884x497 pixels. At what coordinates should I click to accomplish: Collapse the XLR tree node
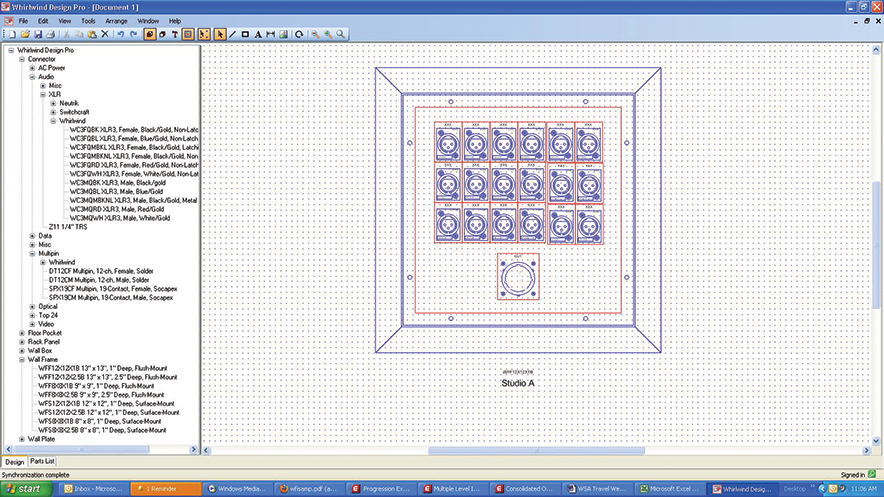pyautogui.click(x=43, y=94)
